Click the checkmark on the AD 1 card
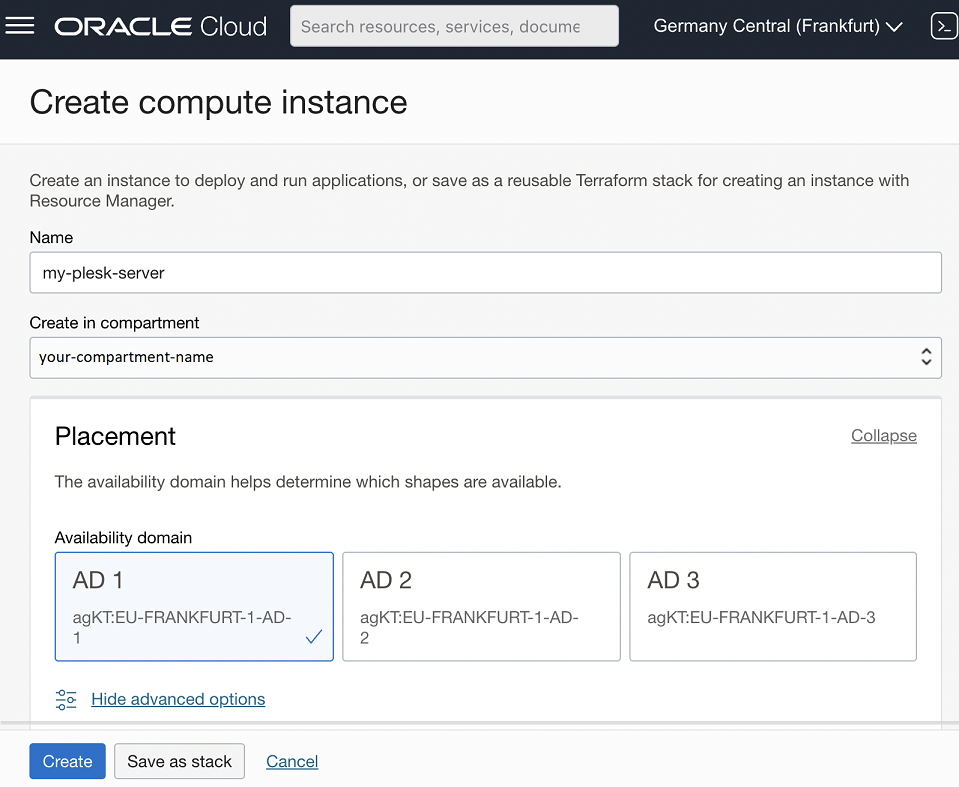Viewport: 959px width, 787px height. pos(313,635)
